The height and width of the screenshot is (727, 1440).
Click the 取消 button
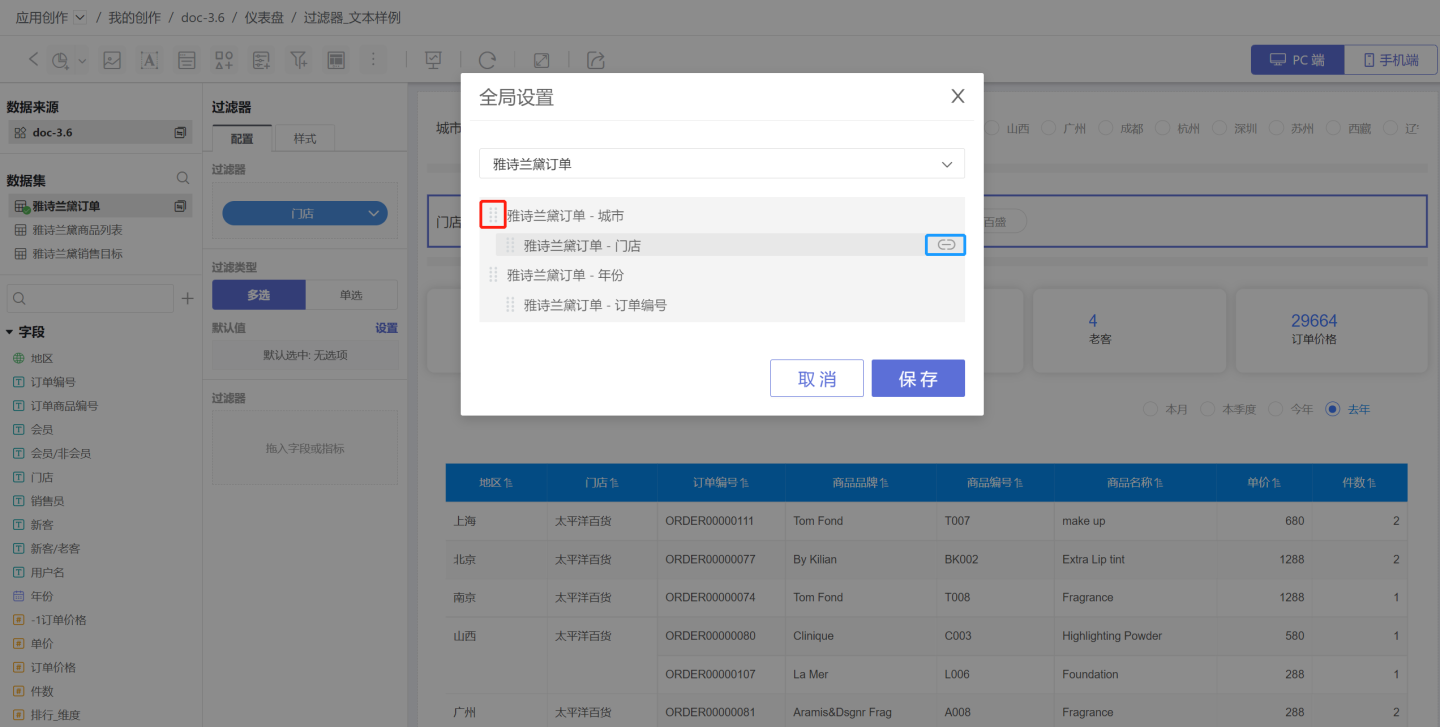pyautogui.click(x=816, y=379)
